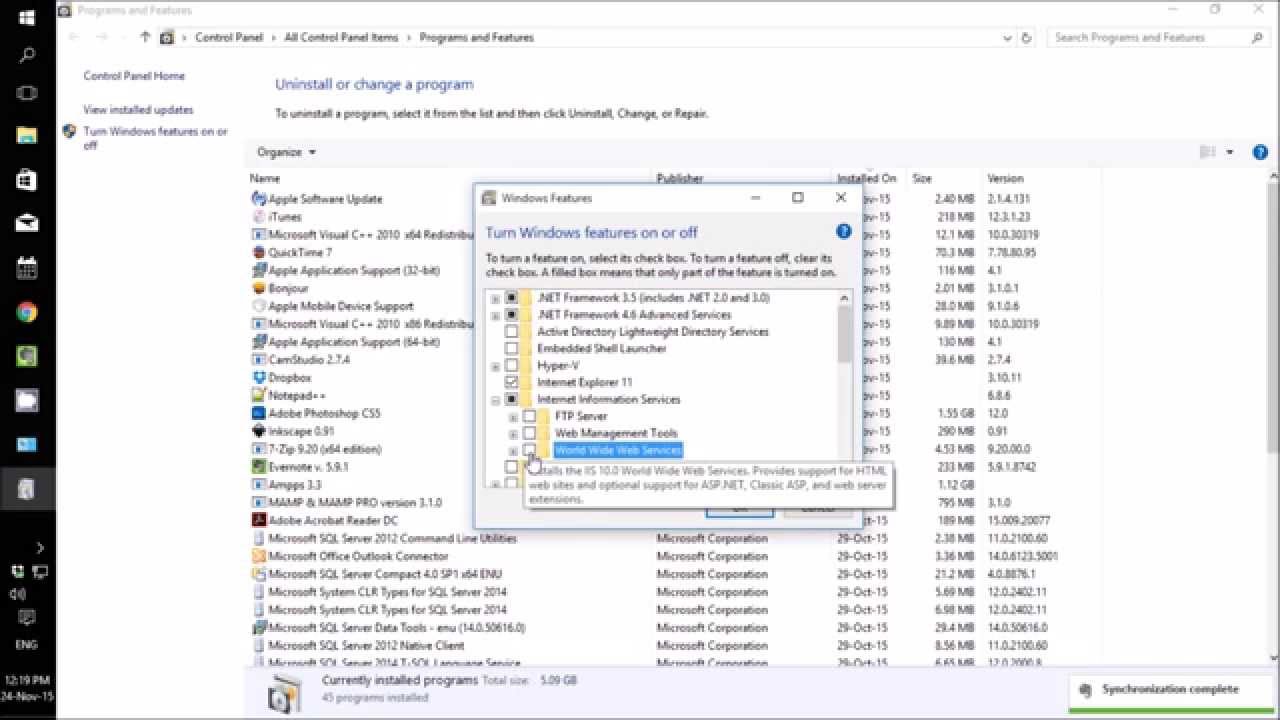The height and width of the screenshot is (720, 1280).
Task: Click the Windows Features list scrollbar thumb
Action: point(845,333)
